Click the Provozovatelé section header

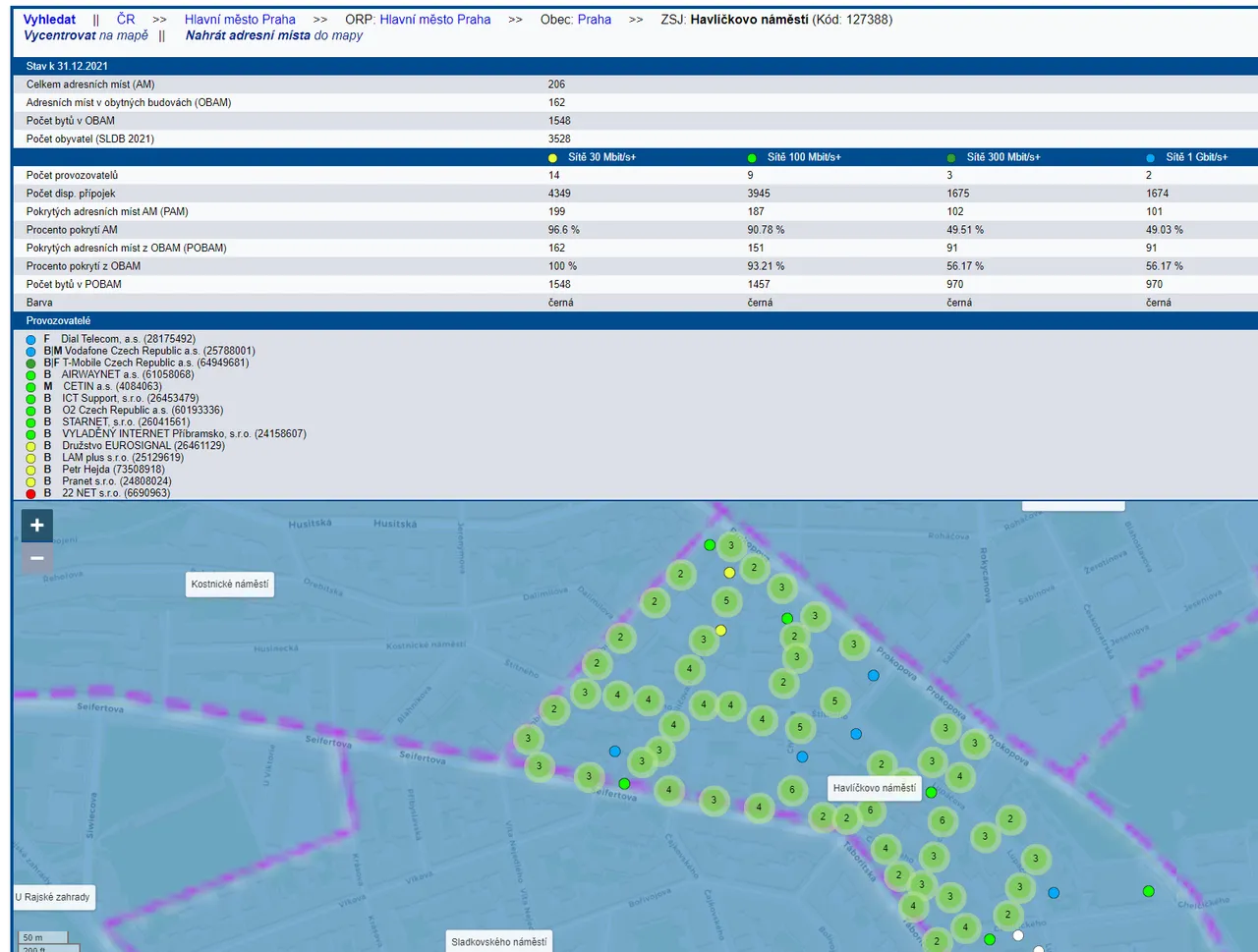pos(58,321)
